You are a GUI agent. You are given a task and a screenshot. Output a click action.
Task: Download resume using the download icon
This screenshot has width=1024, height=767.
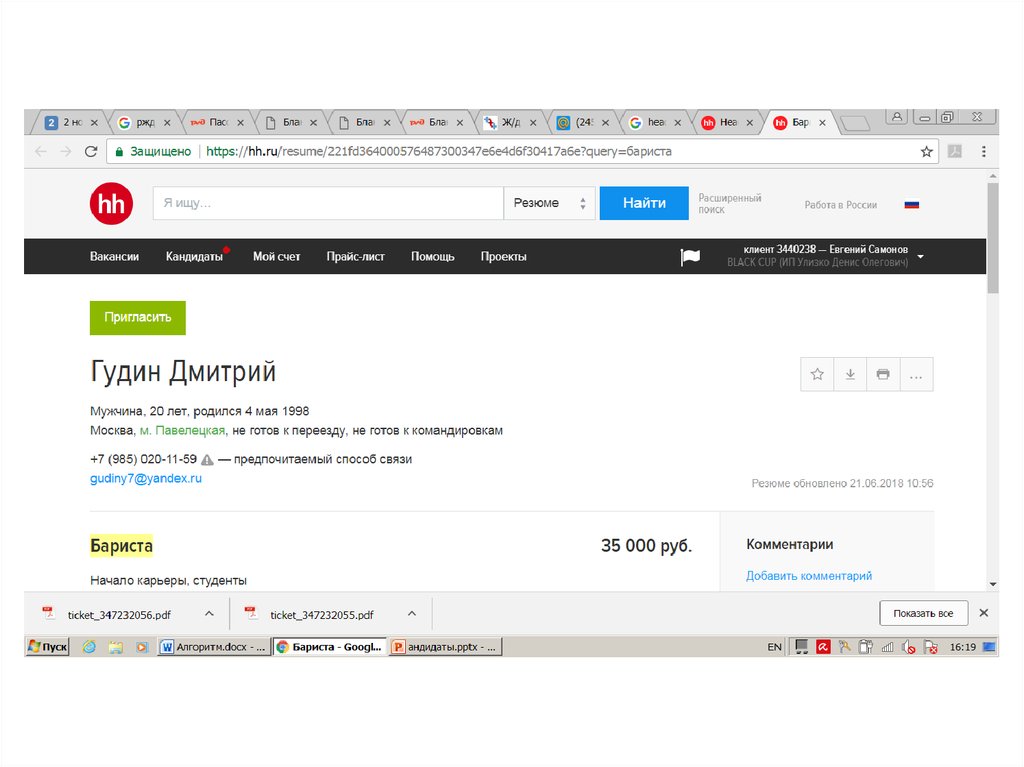click(850, 374)
